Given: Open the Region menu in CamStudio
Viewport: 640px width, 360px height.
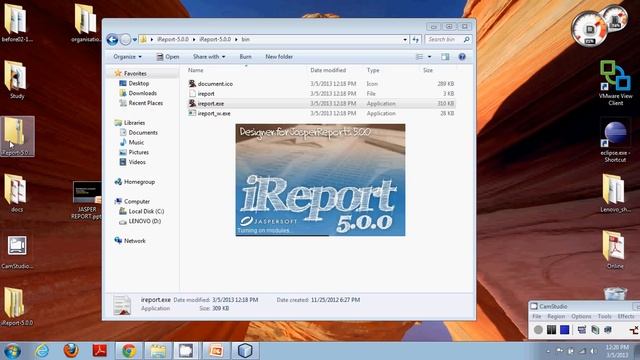Looking at the screenshot, I should (556, 316).
